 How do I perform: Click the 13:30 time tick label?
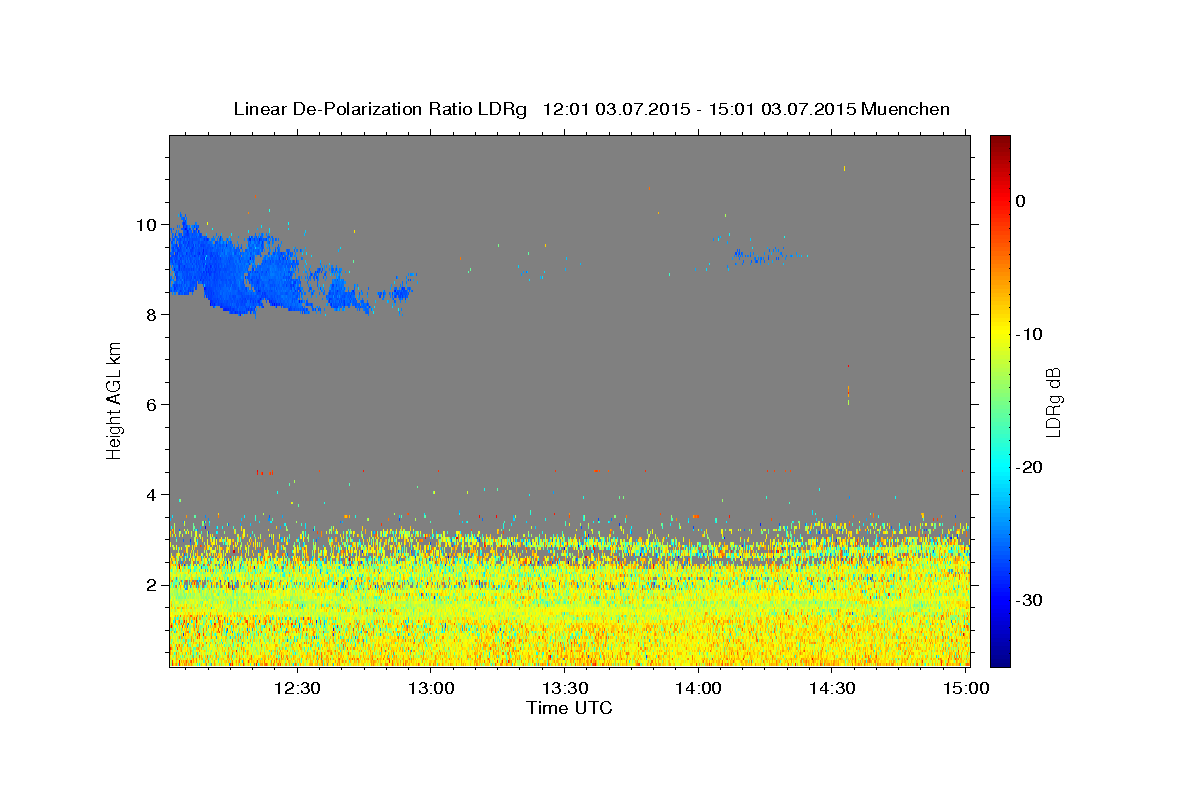pos(564,688)
